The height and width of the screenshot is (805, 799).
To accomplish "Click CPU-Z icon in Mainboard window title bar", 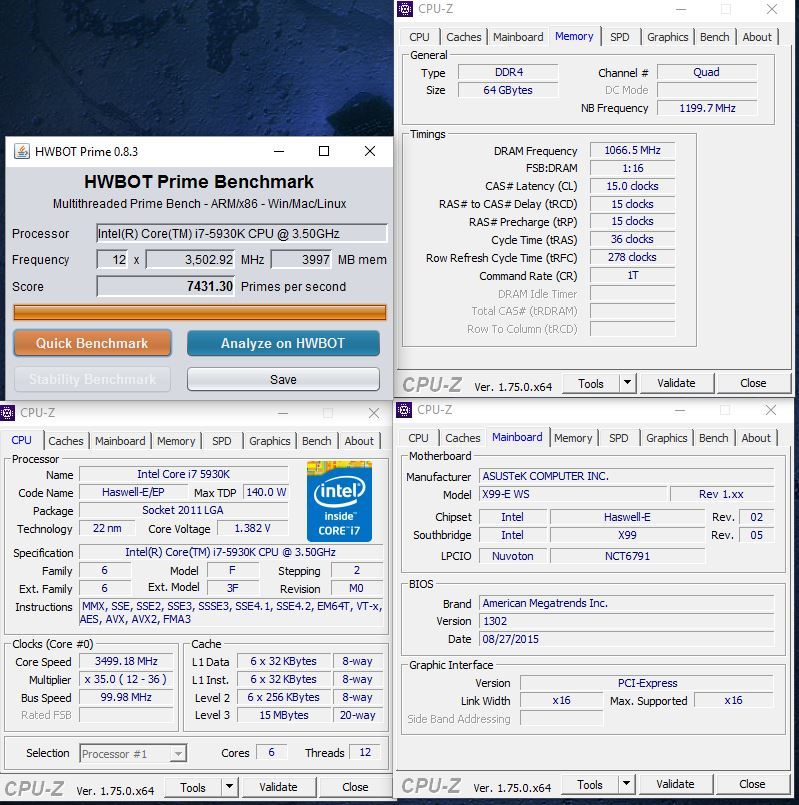I will click(x=404, y=410).
